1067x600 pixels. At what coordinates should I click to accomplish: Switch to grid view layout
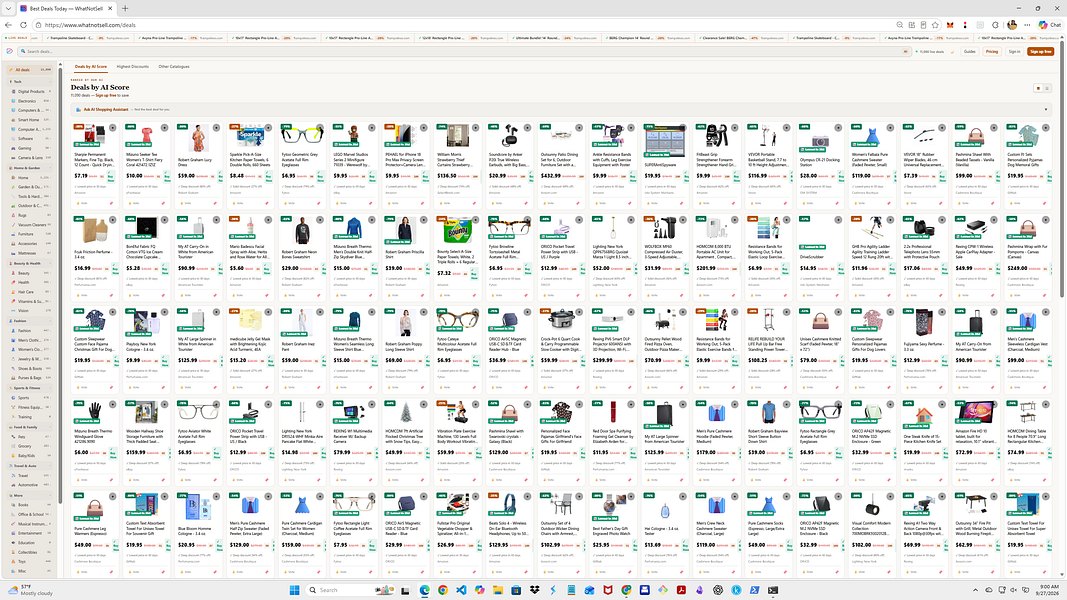click(x=1038, y=88)
